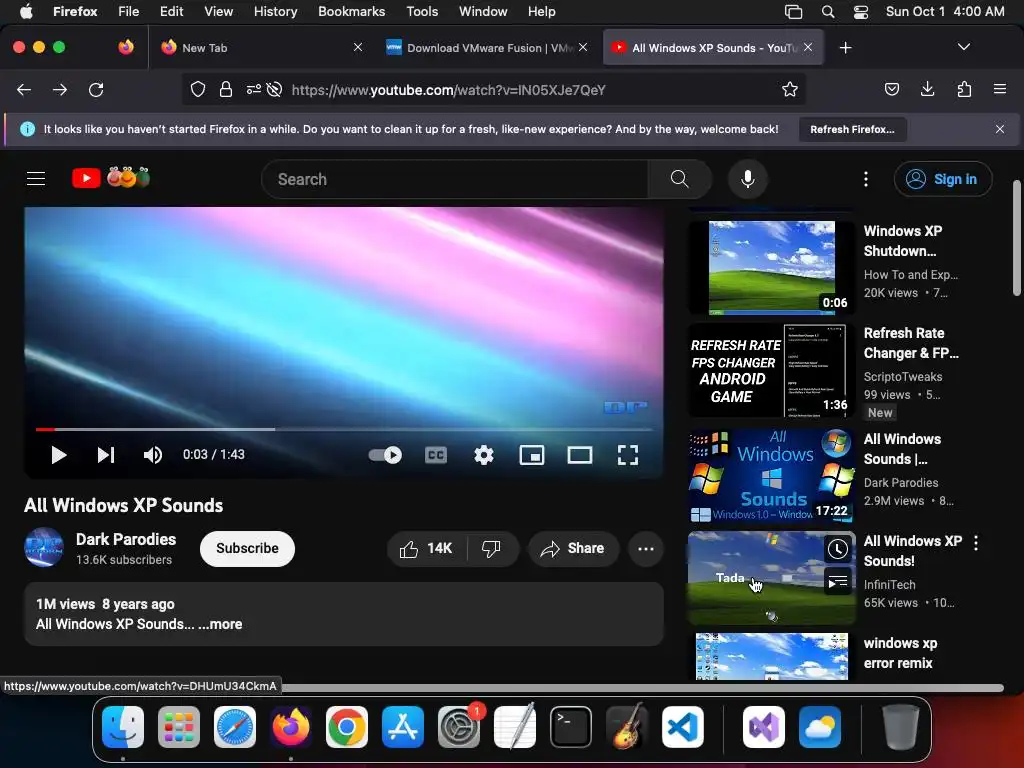Open options for All Windows XP Sounds! video
The height and width of the screenshot is (768, 1024).
(x=976, y=543)
